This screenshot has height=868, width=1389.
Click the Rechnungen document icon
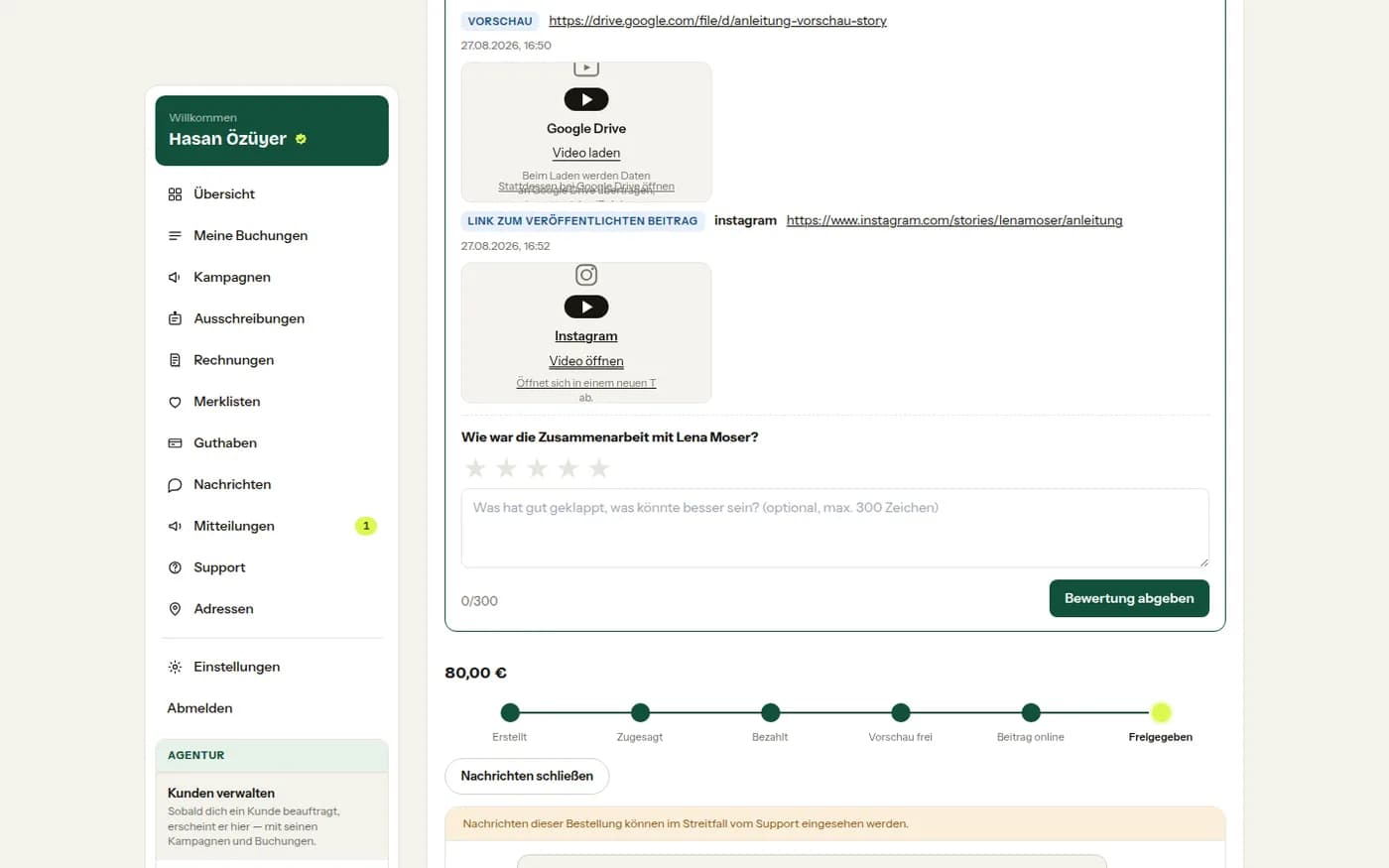175,360
